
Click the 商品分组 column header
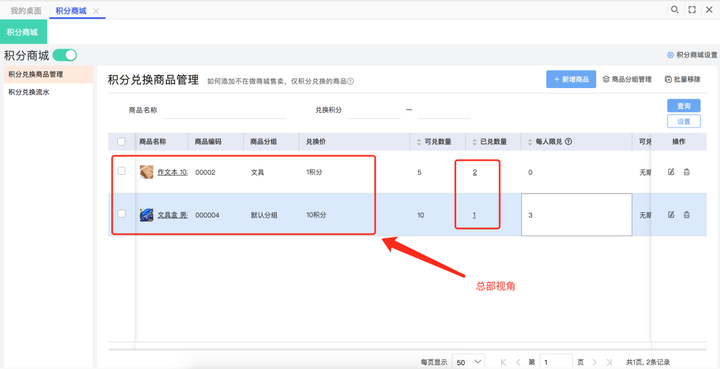264,142
